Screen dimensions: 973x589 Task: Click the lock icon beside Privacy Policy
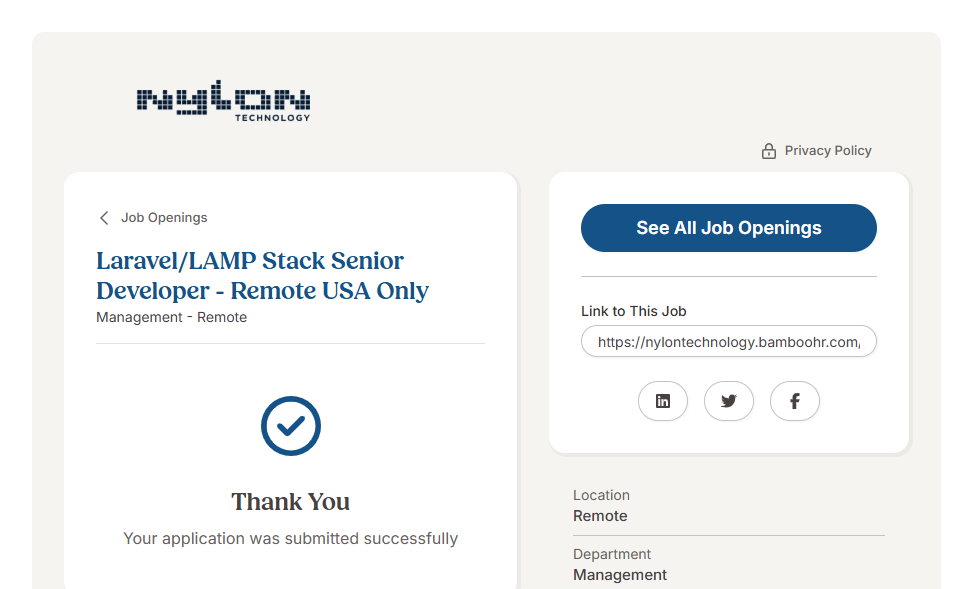pos(768,151)
